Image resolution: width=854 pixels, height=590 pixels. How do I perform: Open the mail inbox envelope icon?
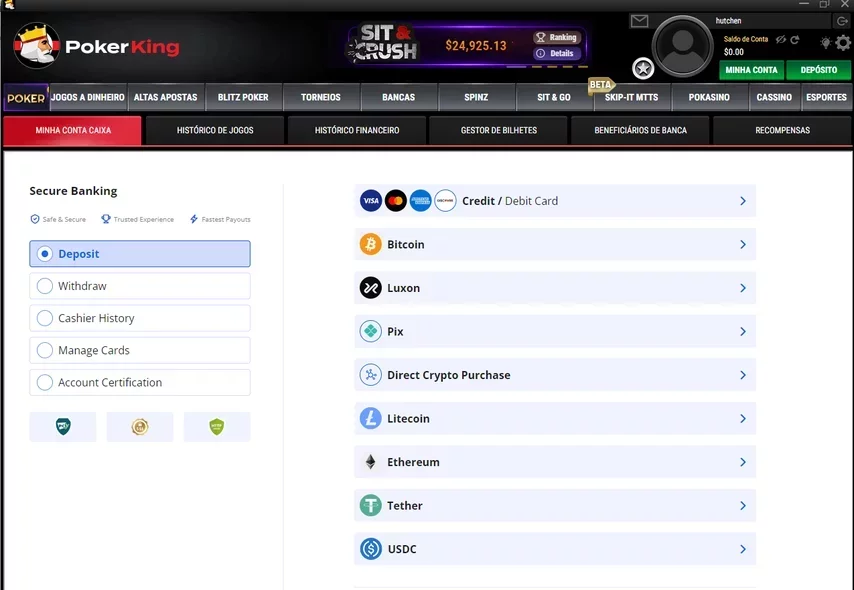click(x=639, y=21)
